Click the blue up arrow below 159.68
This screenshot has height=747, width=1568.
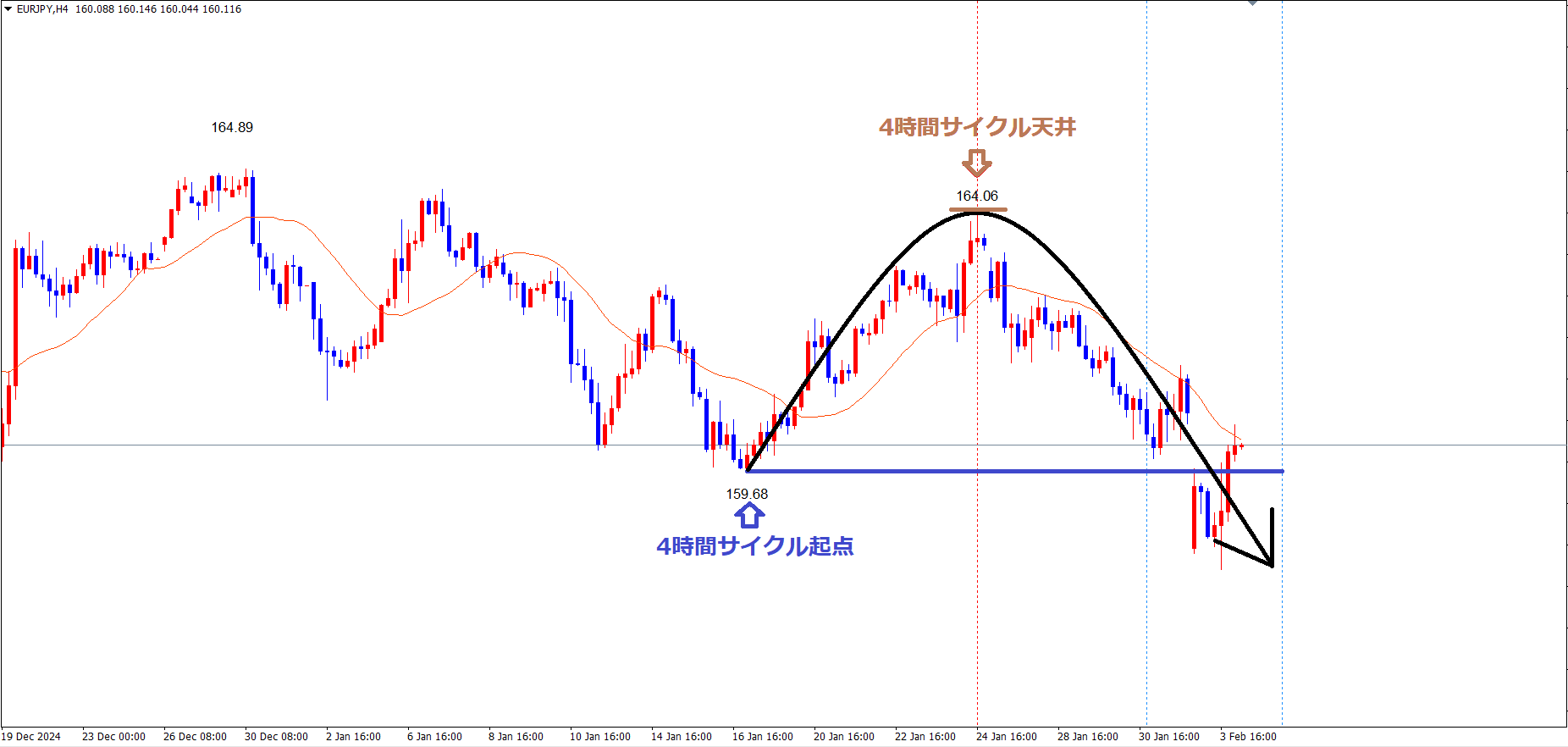(749, 515)
